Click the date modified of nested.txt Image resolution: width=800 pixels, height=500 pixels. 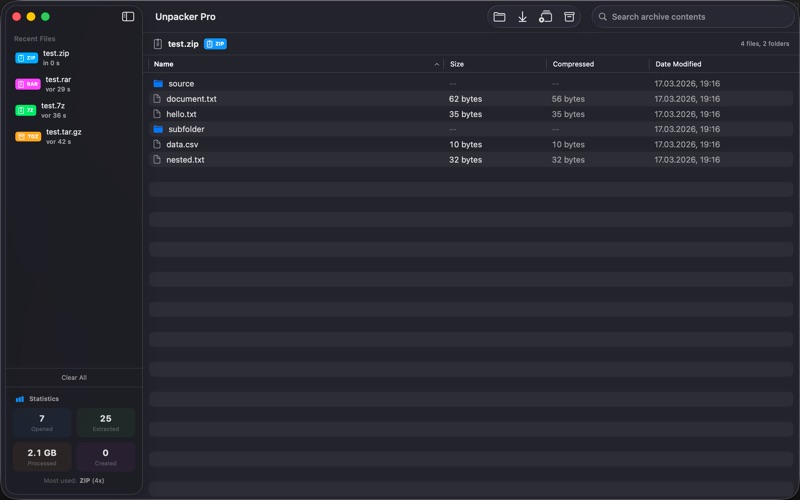point(687,160)
